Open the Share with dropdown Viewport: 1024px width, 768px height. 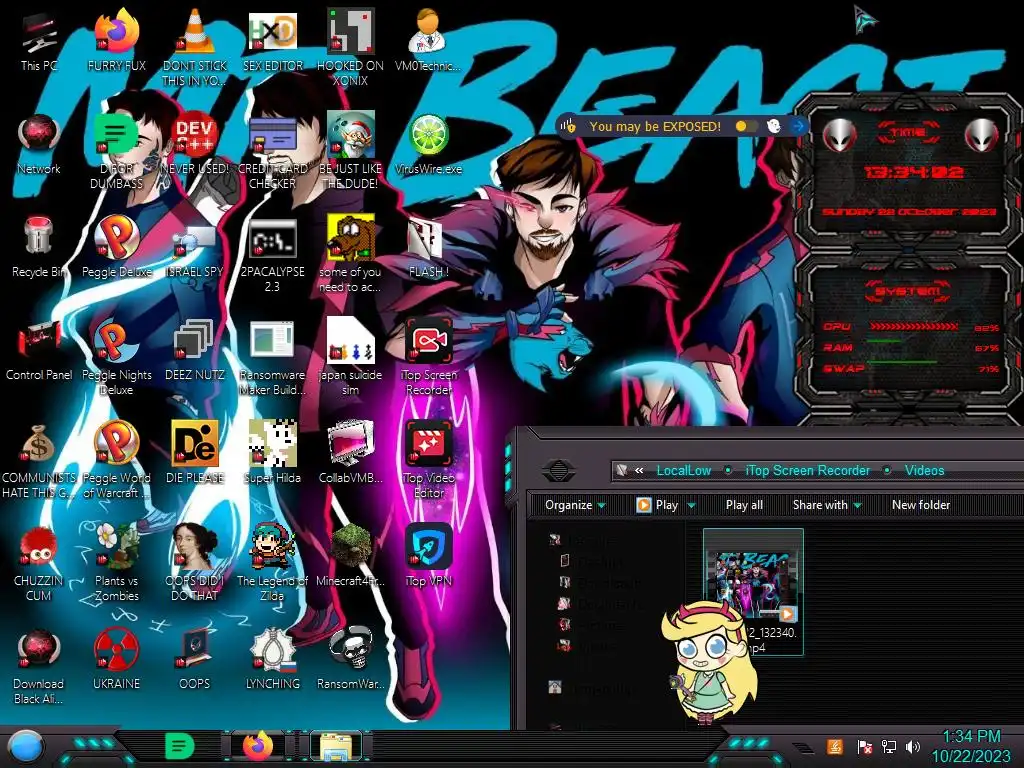coord(827,505)
